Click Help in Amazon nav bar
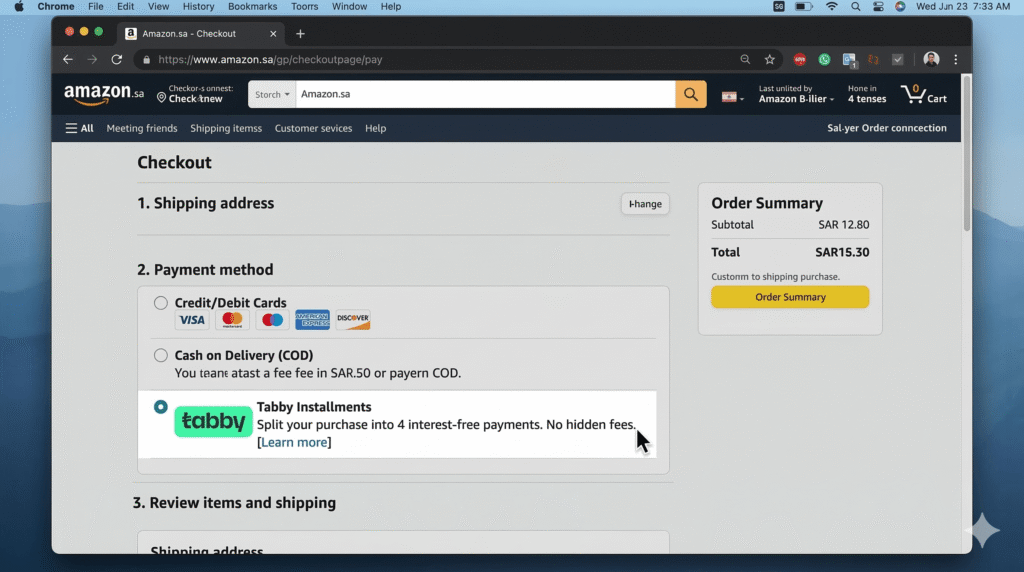1024x572 pixels. coord(376,129)
